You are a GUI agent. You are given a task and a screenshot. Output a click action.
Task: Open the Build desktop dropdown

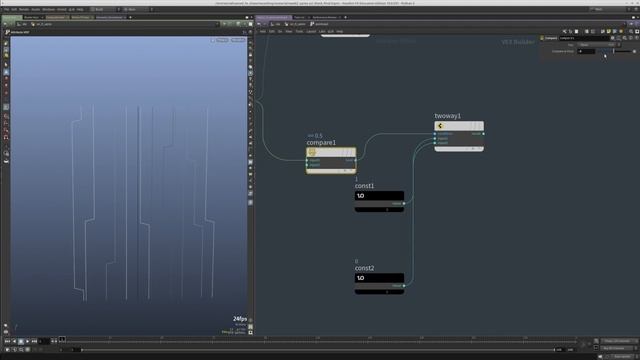[x=105, y=9]
